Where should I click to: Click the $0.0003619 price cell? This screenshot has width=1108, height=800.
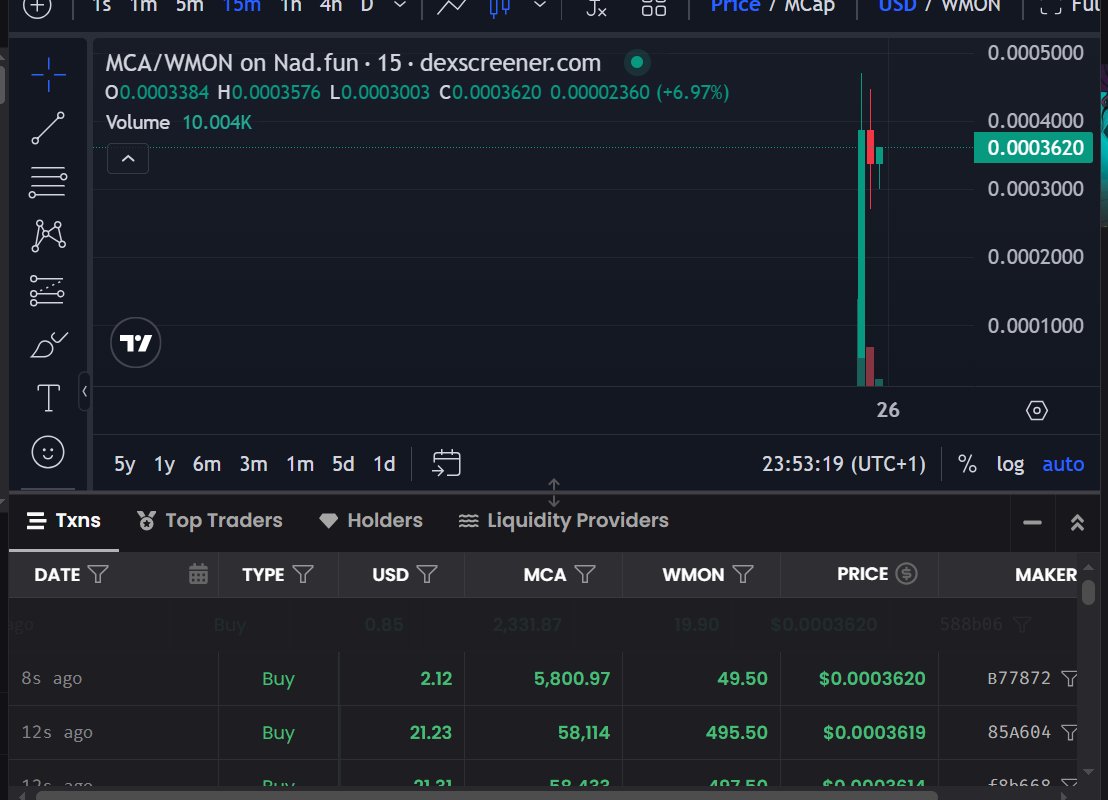click(x=874, y=733)
